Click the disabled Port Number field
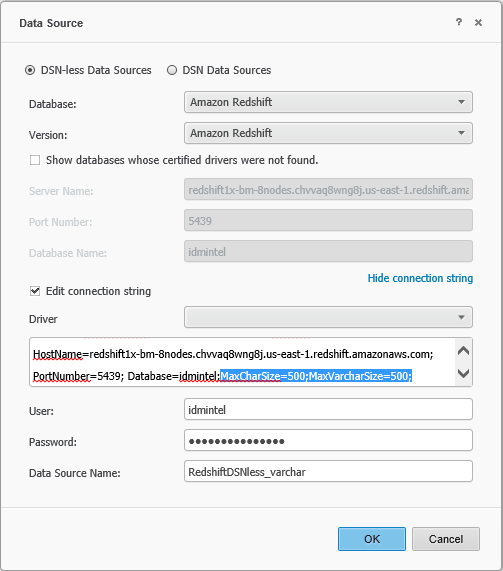The height and width of the screenshot is (571, 503). click(x=328, y=220)
